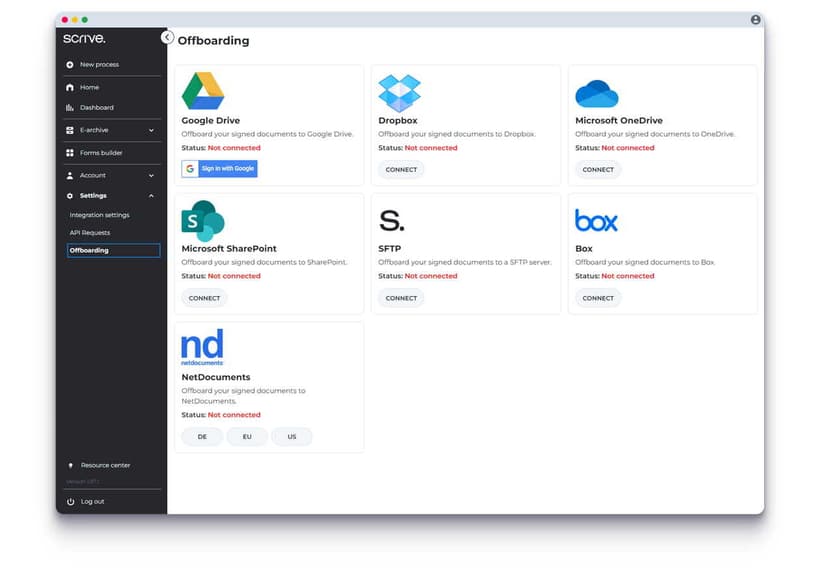Image resolution: width=828 pixels, height=570 pixels.
Task: Open API Requests submenu item
Action: click(90, 232)
